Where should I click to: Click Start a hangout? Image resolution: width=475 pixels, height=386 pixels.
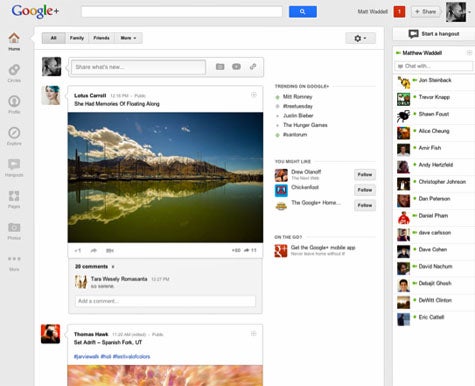click(x=434, y=34)
